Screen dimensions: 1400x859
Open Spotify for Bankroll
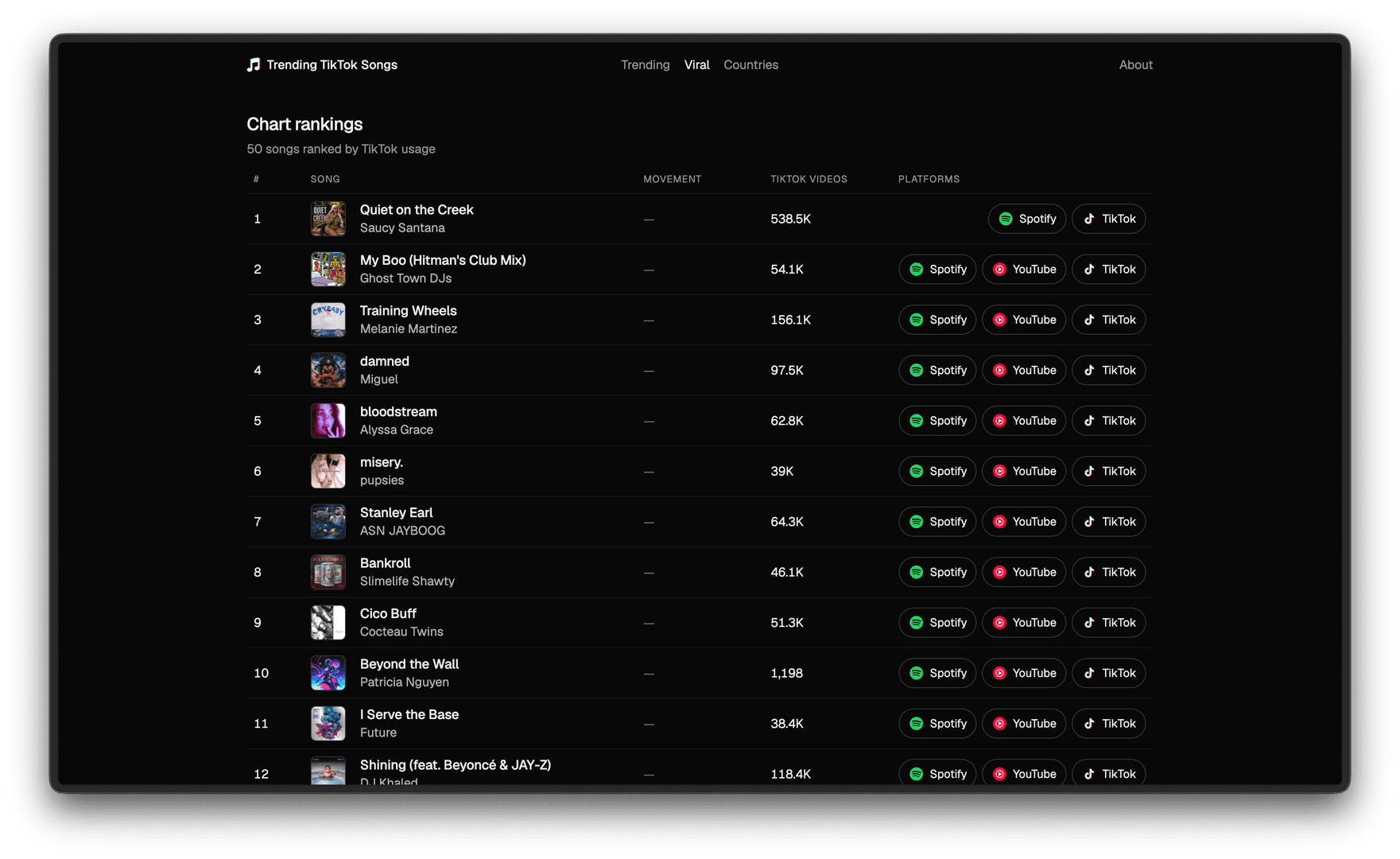[937, 573]
